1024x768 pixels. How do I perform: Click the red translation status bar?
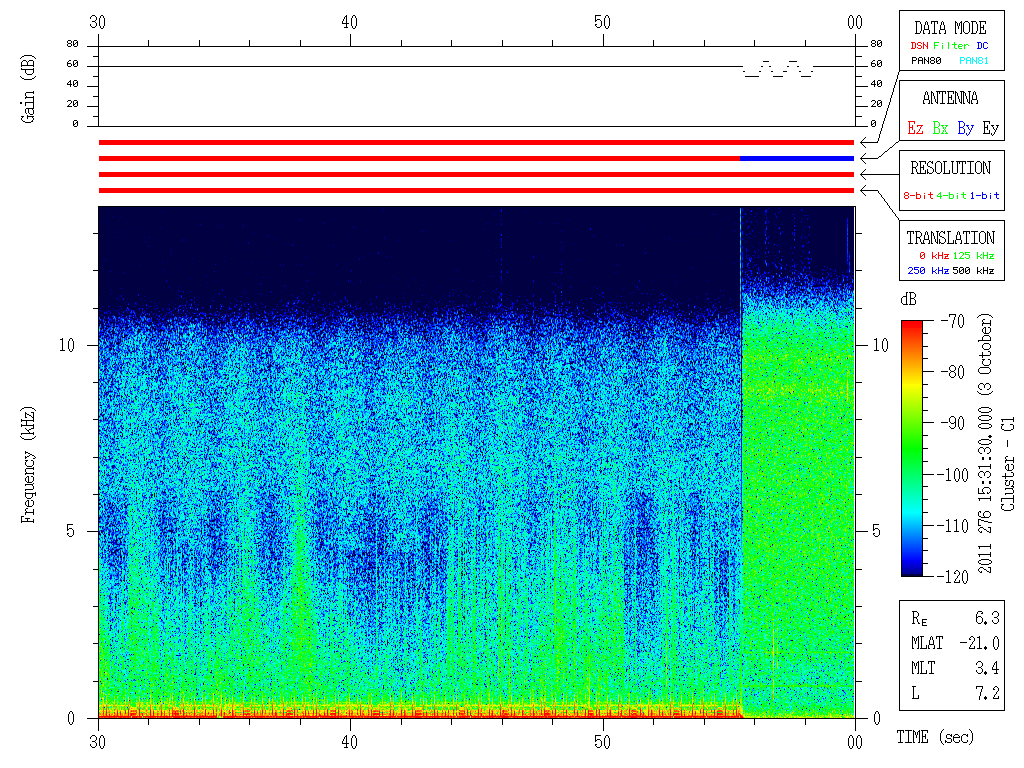pyautogui.click(x=476, y=191)
